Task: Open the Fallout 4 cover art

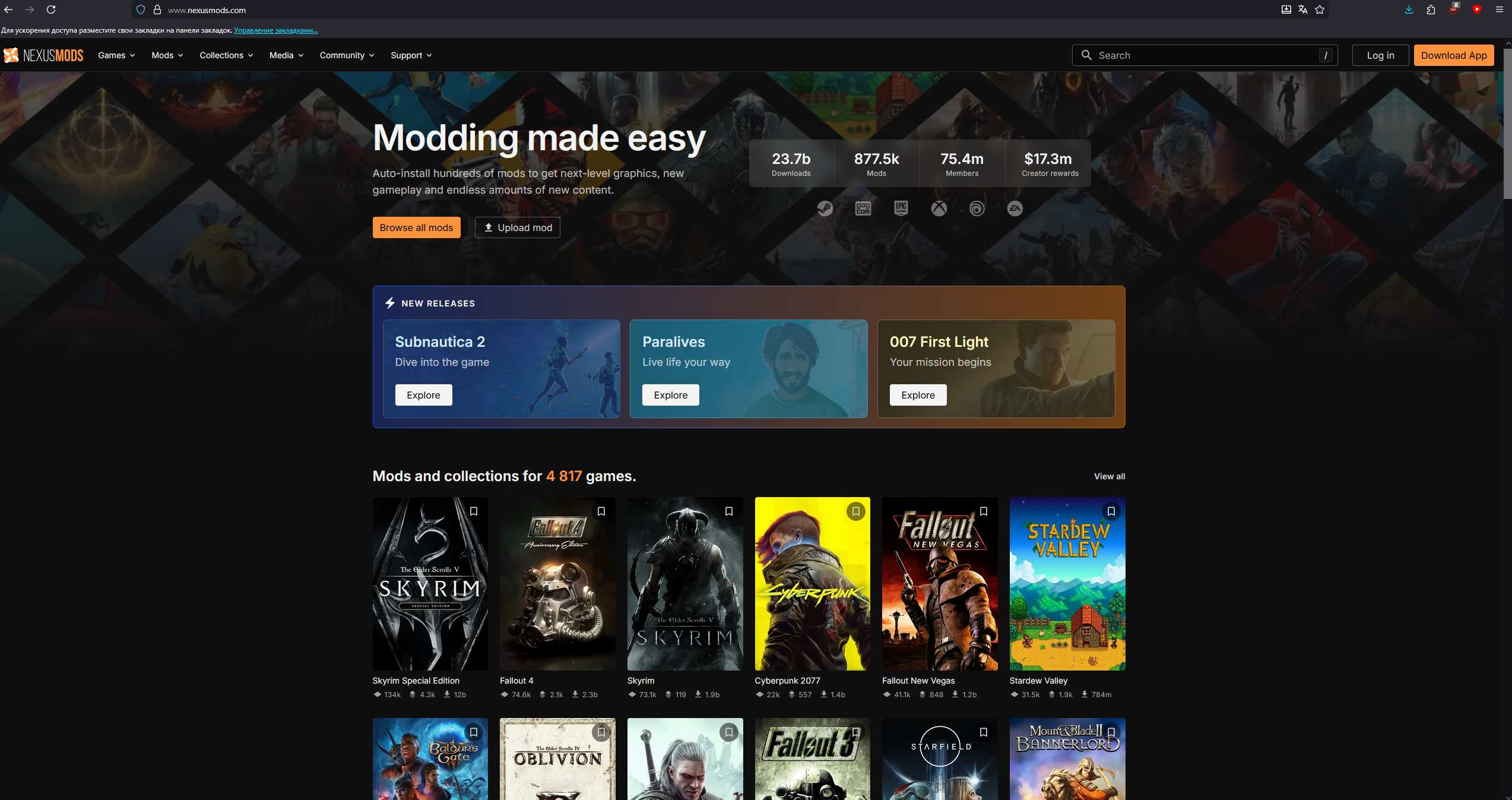Action: [557, 584]
